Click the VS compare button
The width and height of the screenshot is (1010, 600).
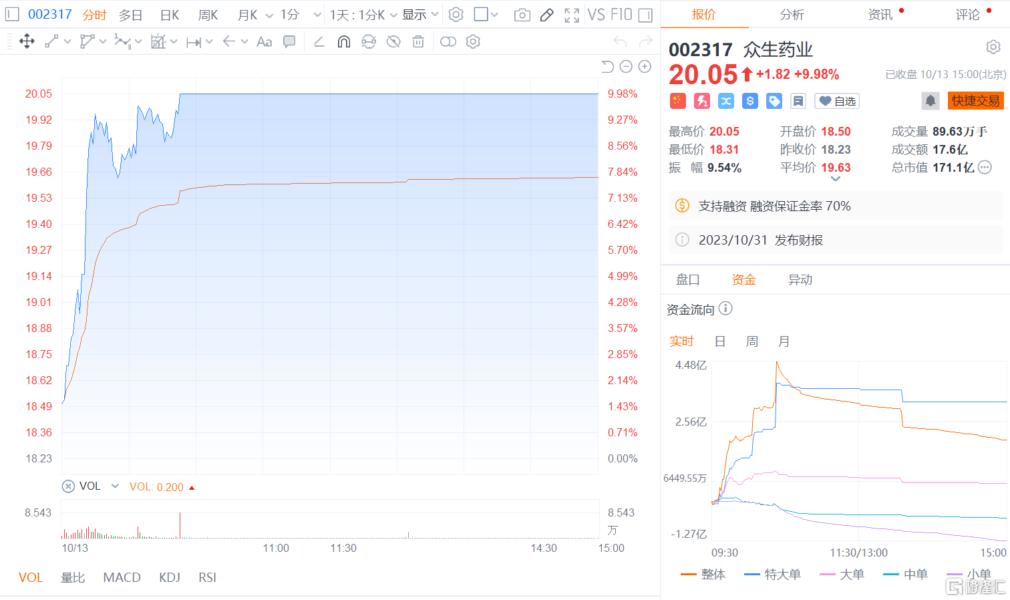[x=596, y=14]
